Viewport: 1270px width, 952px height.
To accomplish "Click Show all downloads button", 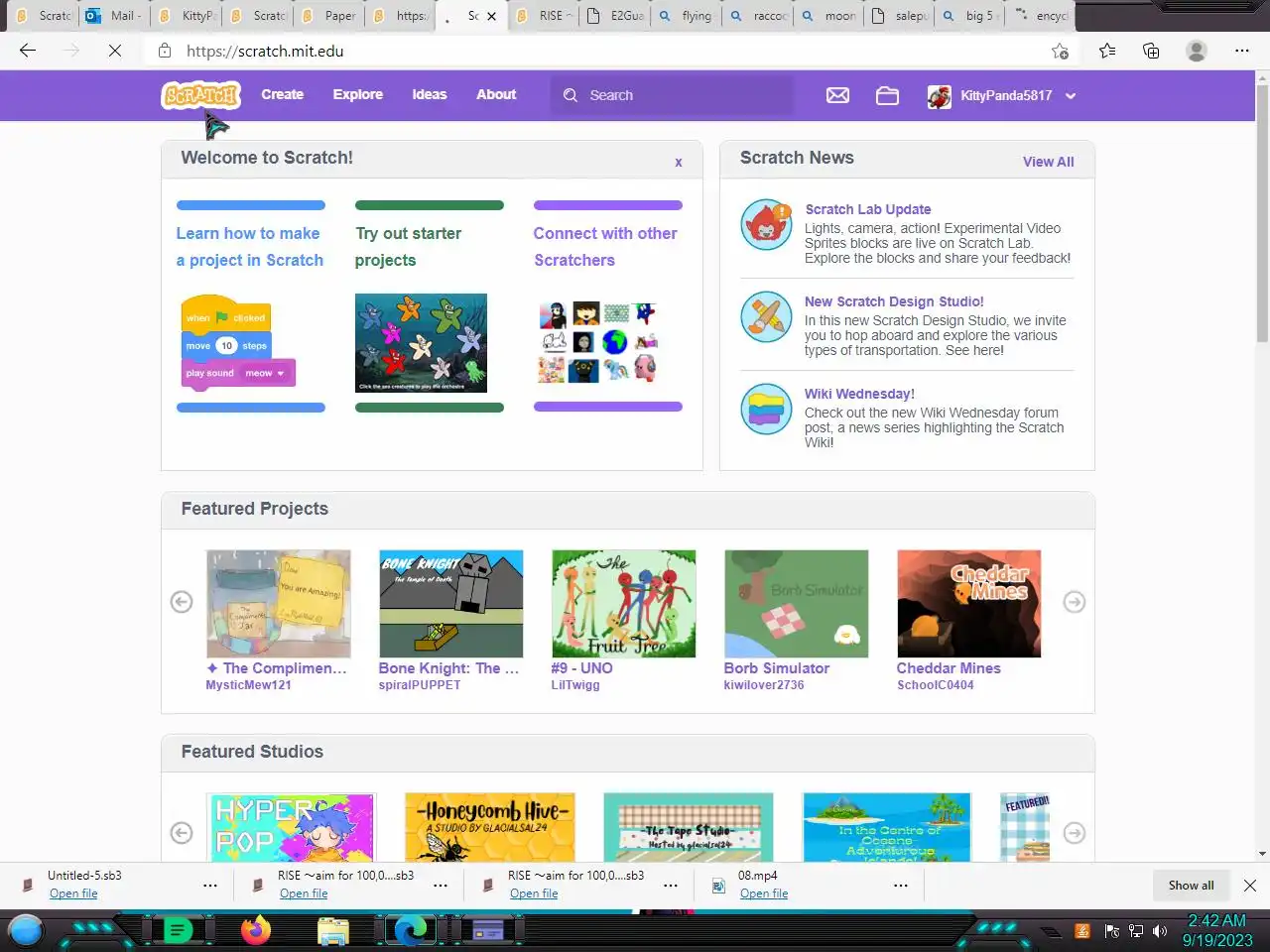I will [1191, 886].
